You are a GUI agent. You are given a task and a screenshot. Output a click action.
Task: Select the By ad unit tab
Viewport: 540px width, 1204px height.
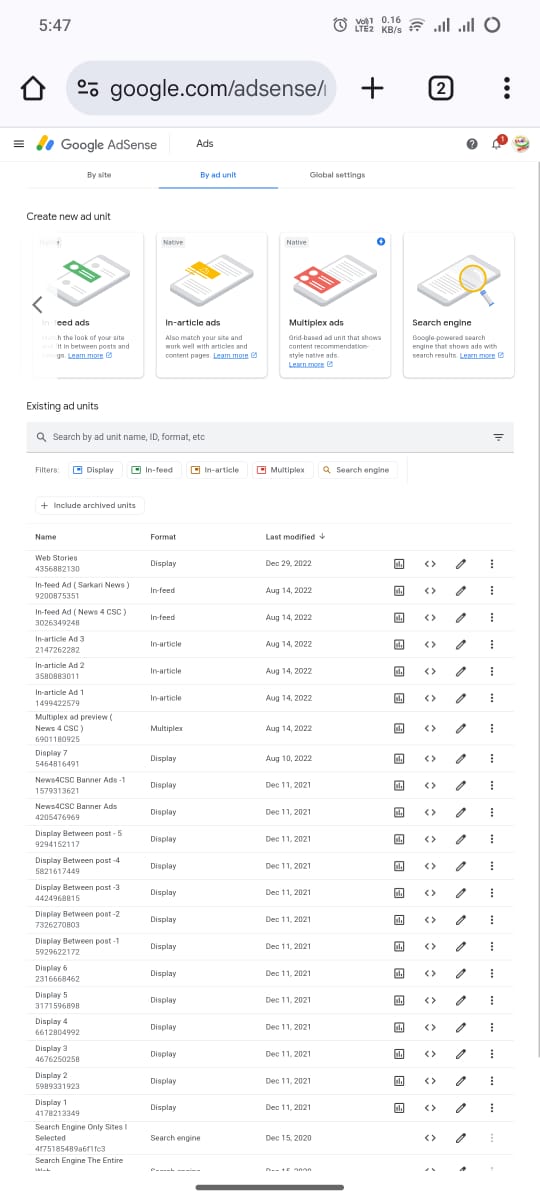[218, 175]
